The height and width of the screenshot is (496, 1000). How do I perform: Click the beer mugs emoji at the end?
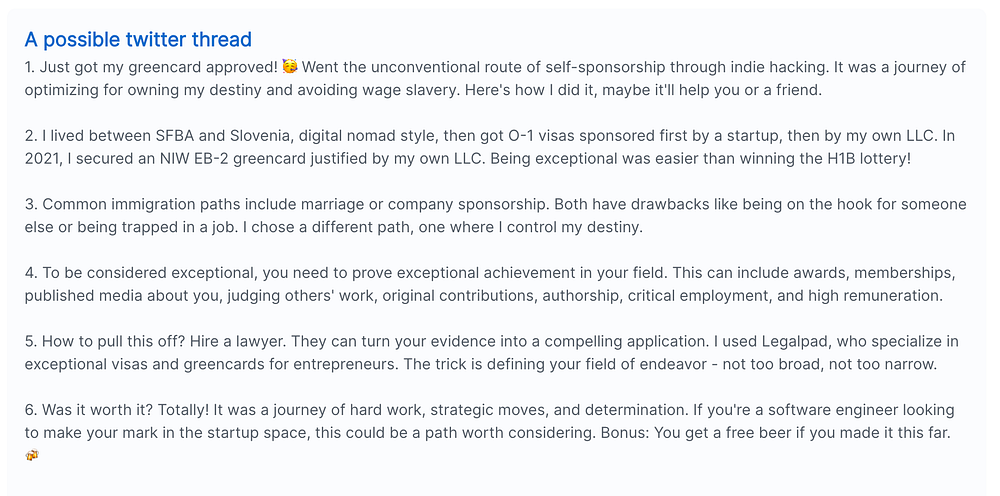coord(32,455)
